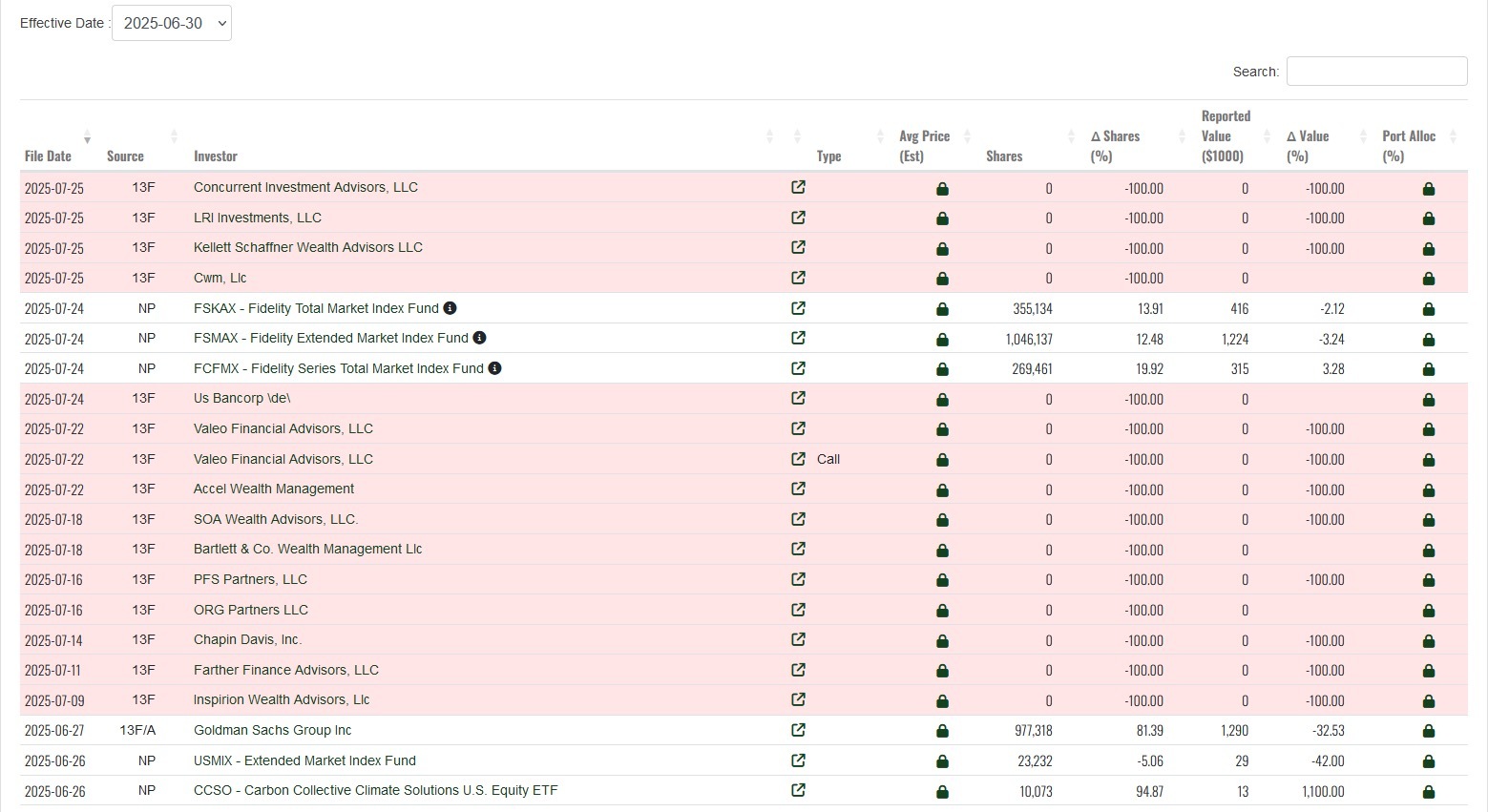Open FSKAX - Fidelity Total Market Index Fund
Screen dimensions: 1488x812
point(316,308)
